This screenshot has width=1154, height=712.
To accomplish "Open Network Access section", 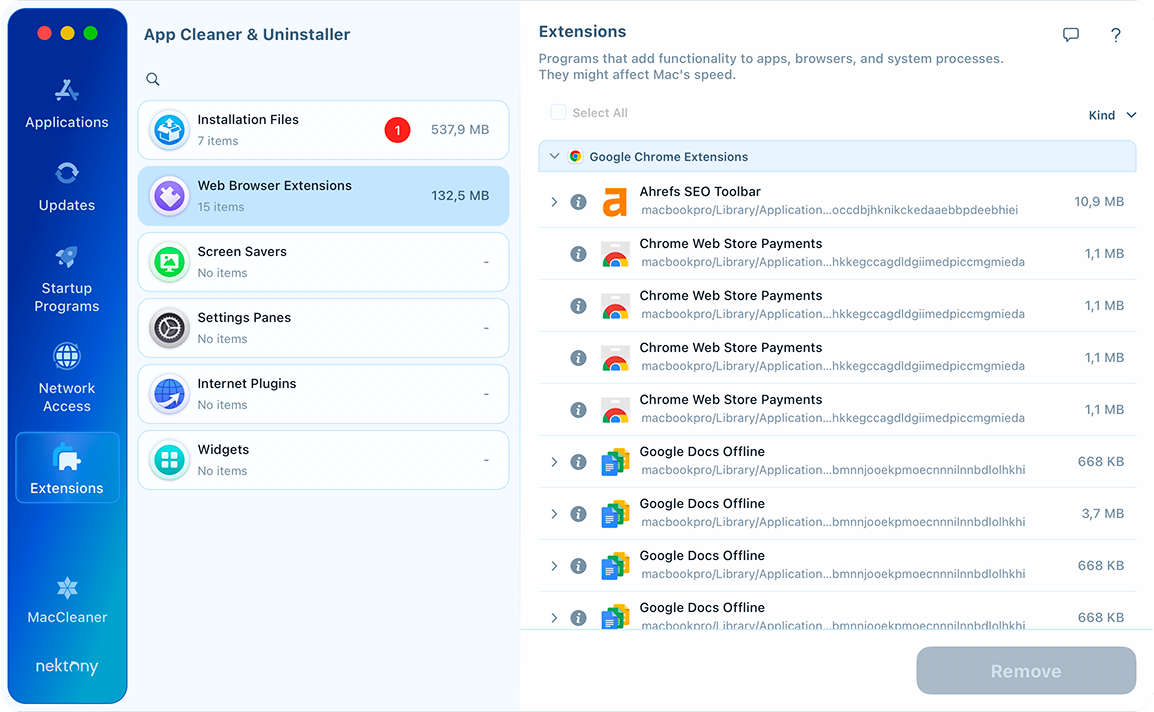I will point(67,378).
